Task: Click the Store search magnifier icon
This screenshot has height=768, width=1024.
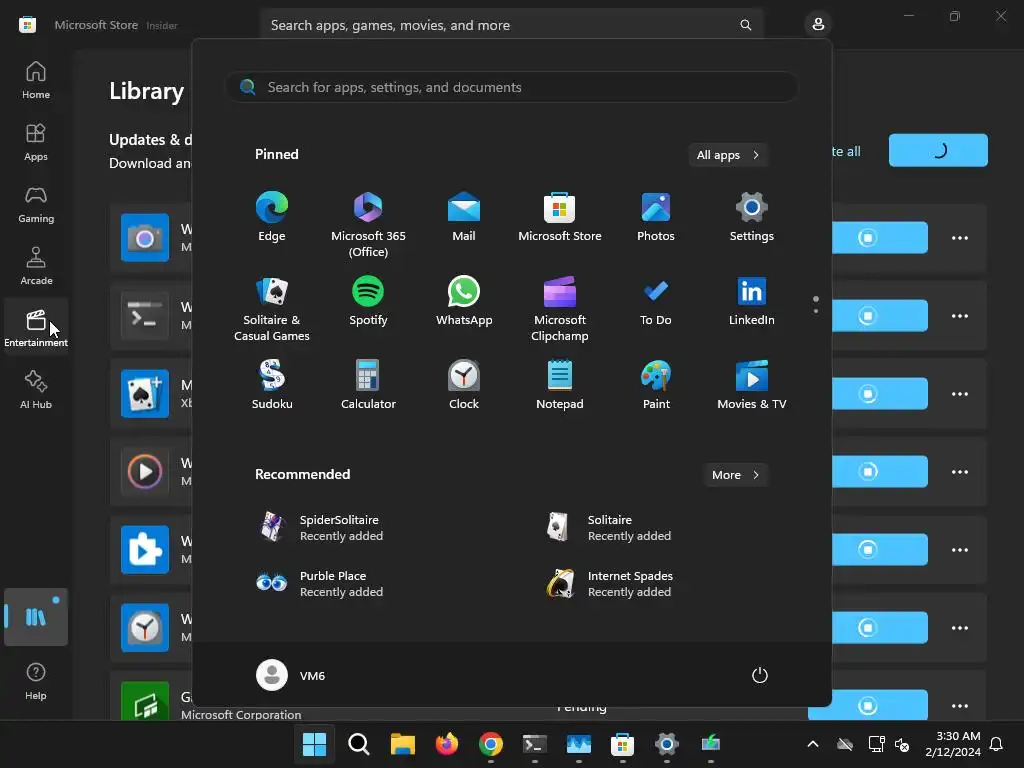Action: (x=745, y=25)
